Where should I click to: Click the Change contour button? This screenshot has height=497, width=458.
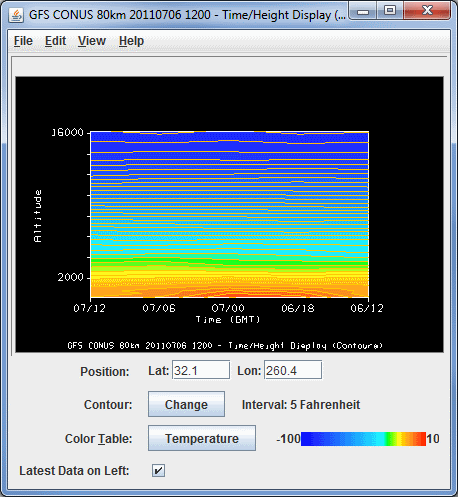point(186,404)
